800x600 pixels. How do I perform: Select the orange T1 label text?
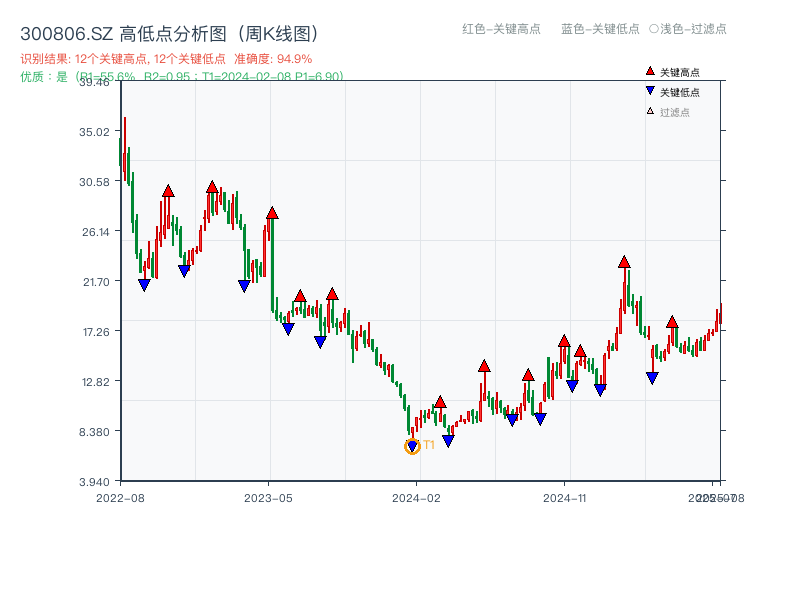(x=429, y=445)
